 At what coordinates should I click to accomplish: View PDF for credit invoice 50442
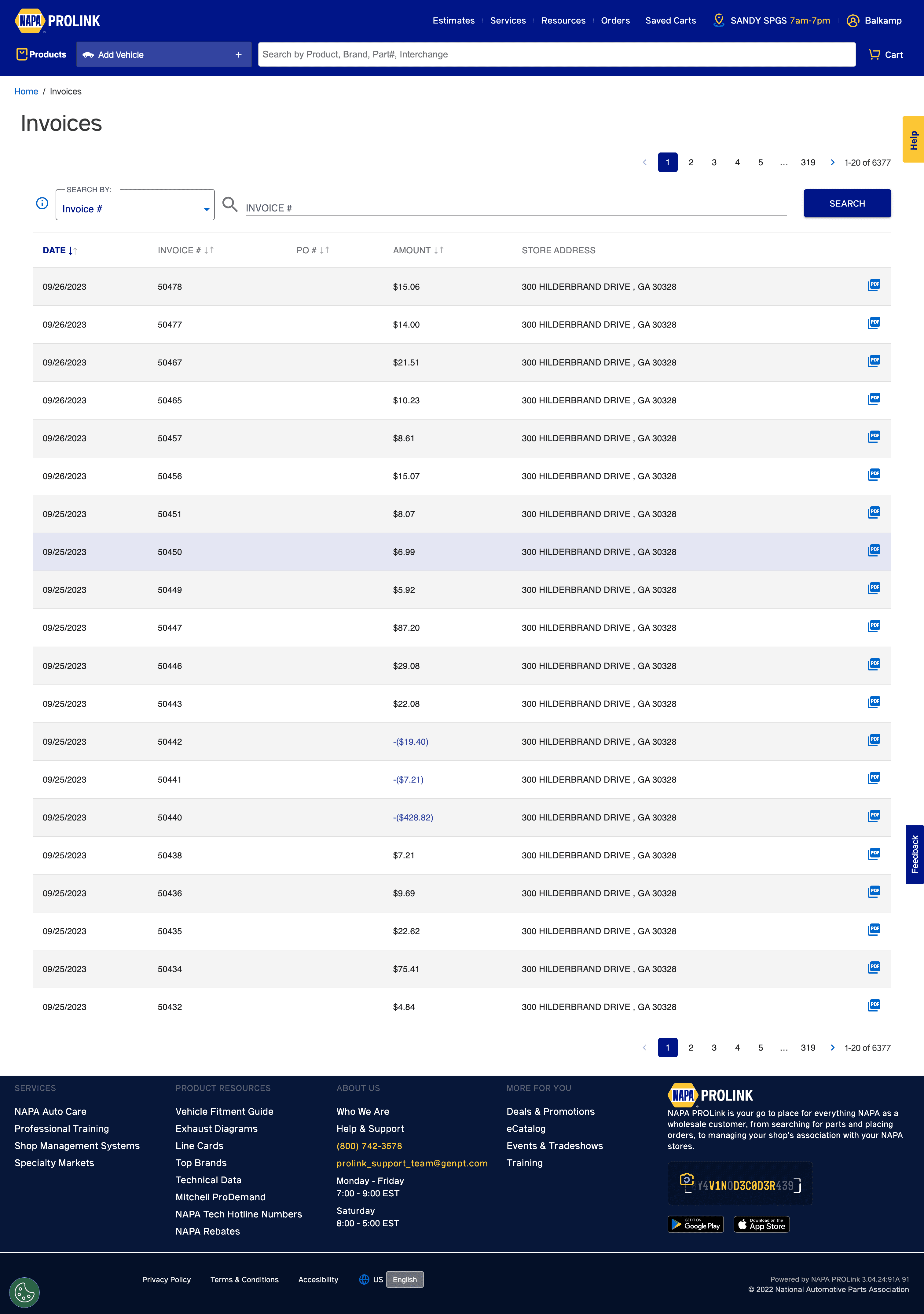tap(874, 740)
